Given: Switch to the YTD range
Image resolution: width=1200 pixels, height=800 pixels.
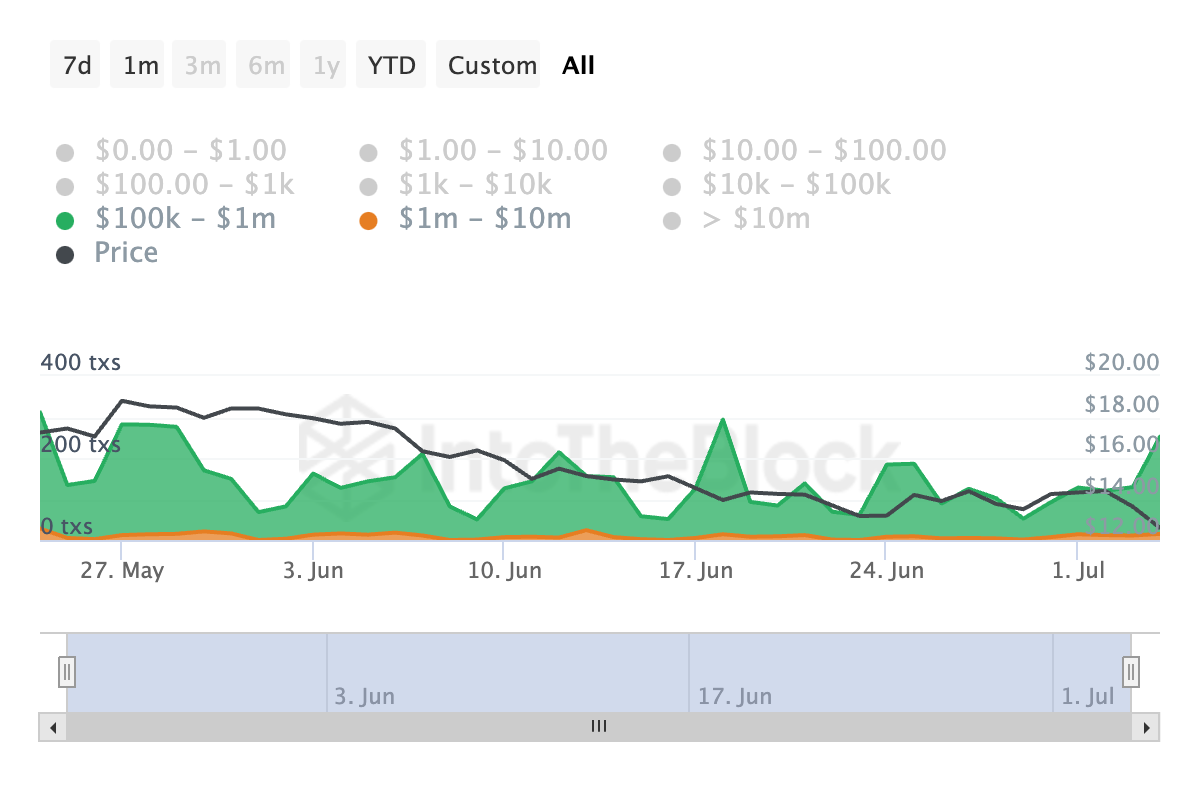Looking at the screenshot, I should (x=392, y=66).
